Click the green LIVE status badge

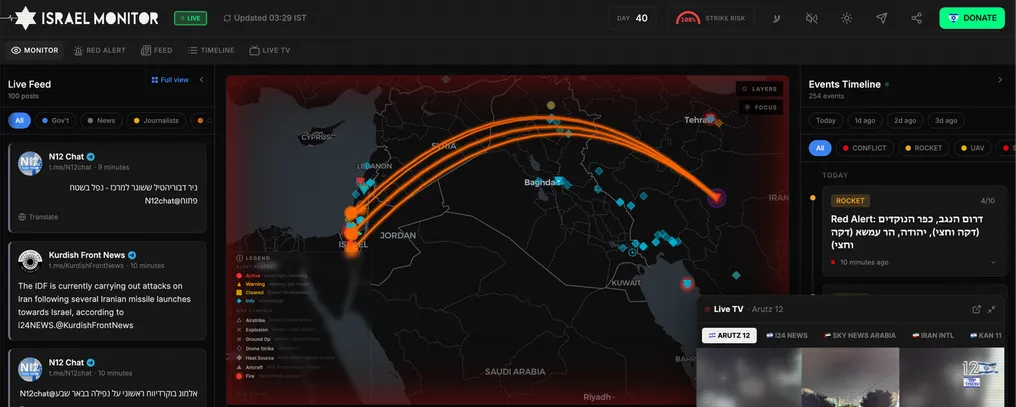click(190, 18)
